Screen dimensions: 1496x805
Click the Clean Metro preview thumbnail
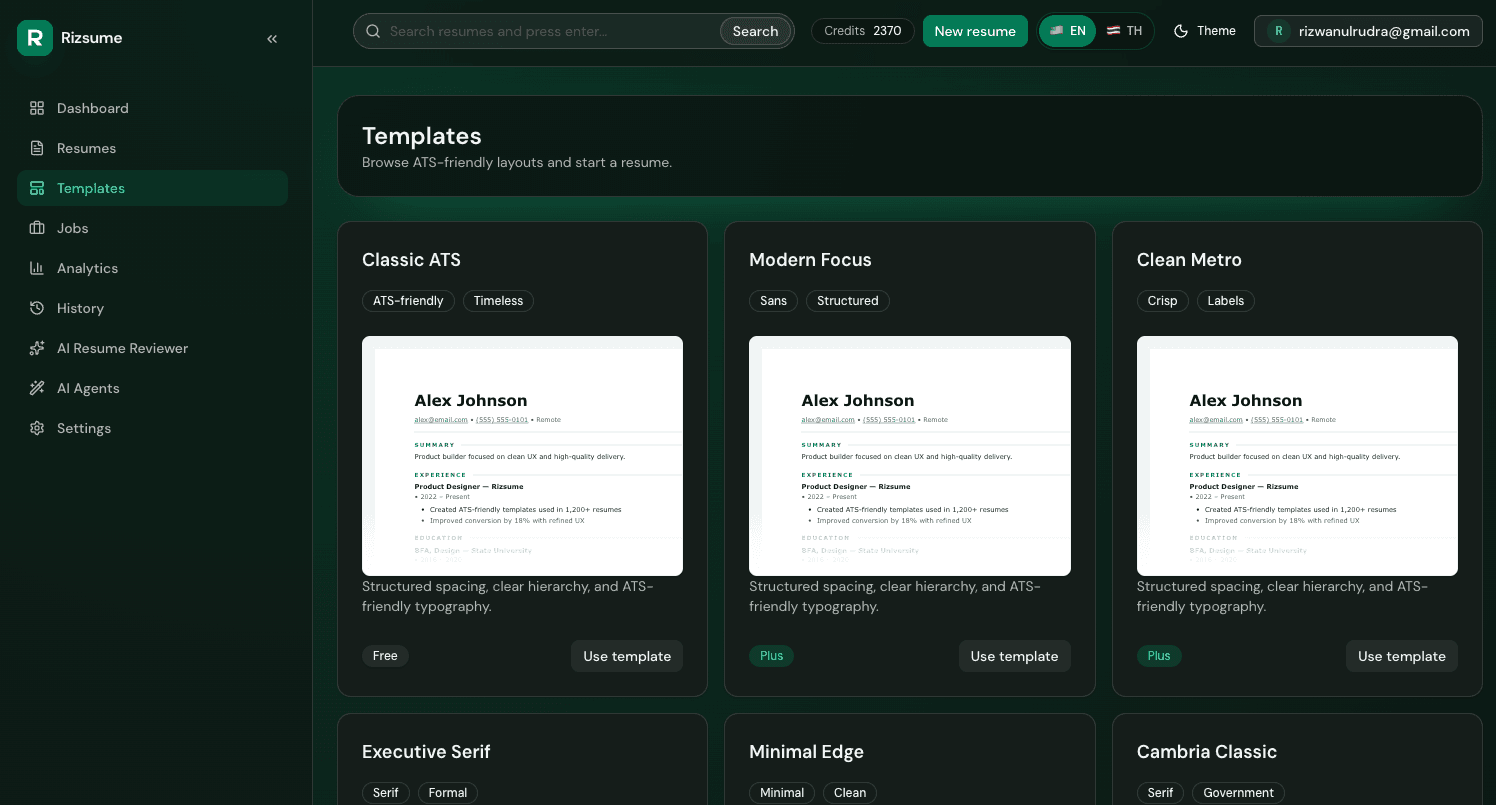(1297, 456)
